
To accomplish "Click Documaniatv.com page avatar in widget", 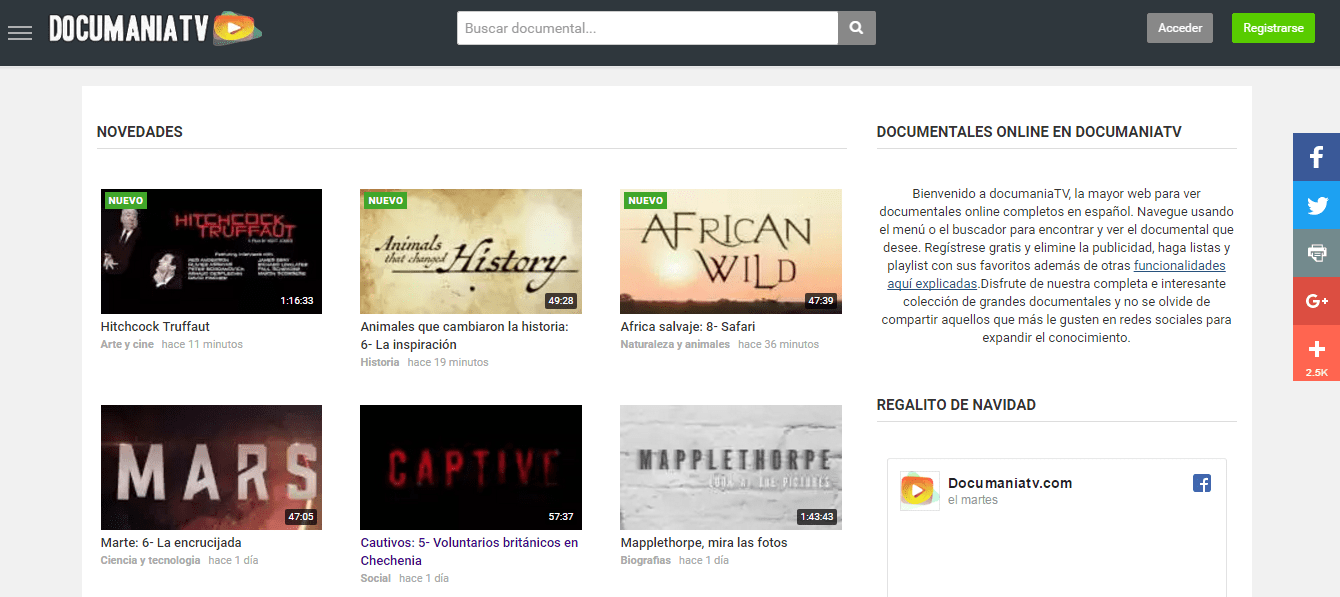I will click(x=919, y=491).
